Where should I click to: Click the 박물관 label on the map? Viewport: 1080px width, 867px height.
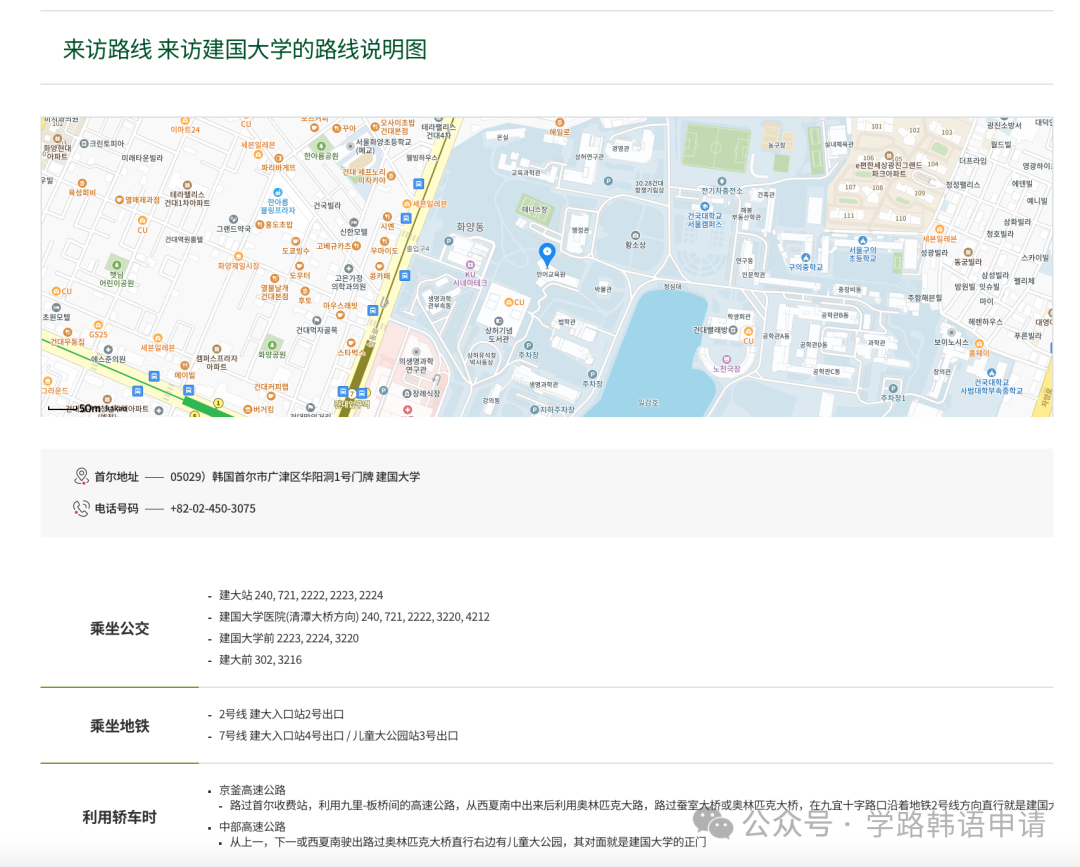[x=603, y=289]
